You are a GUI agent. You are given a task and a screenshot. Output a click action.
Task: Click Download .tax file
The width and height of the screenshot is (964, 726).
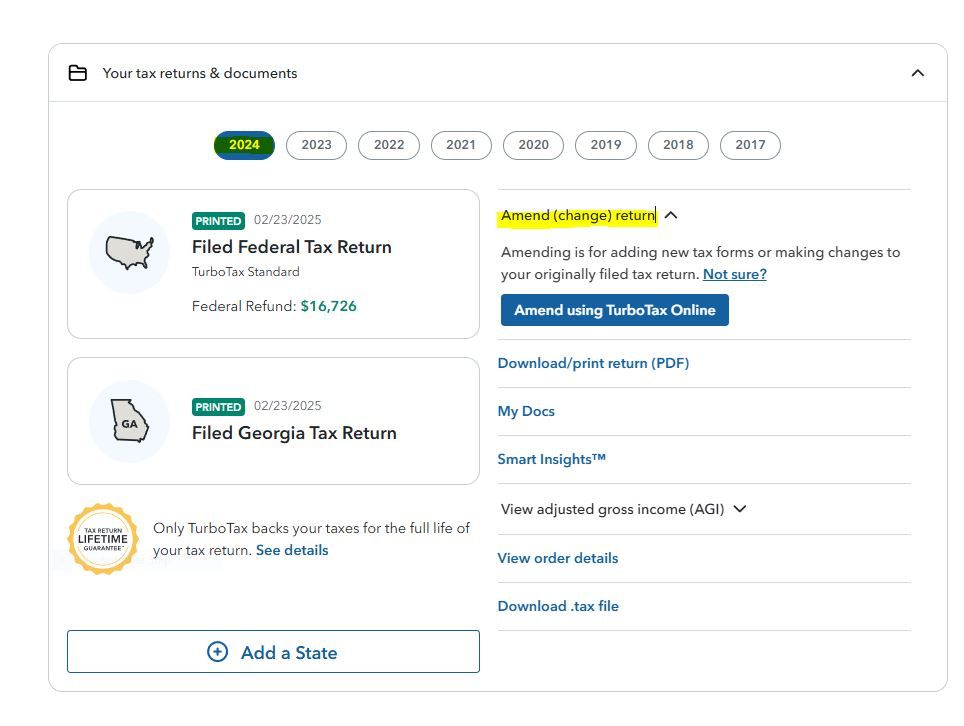click(x=558, y=606)
